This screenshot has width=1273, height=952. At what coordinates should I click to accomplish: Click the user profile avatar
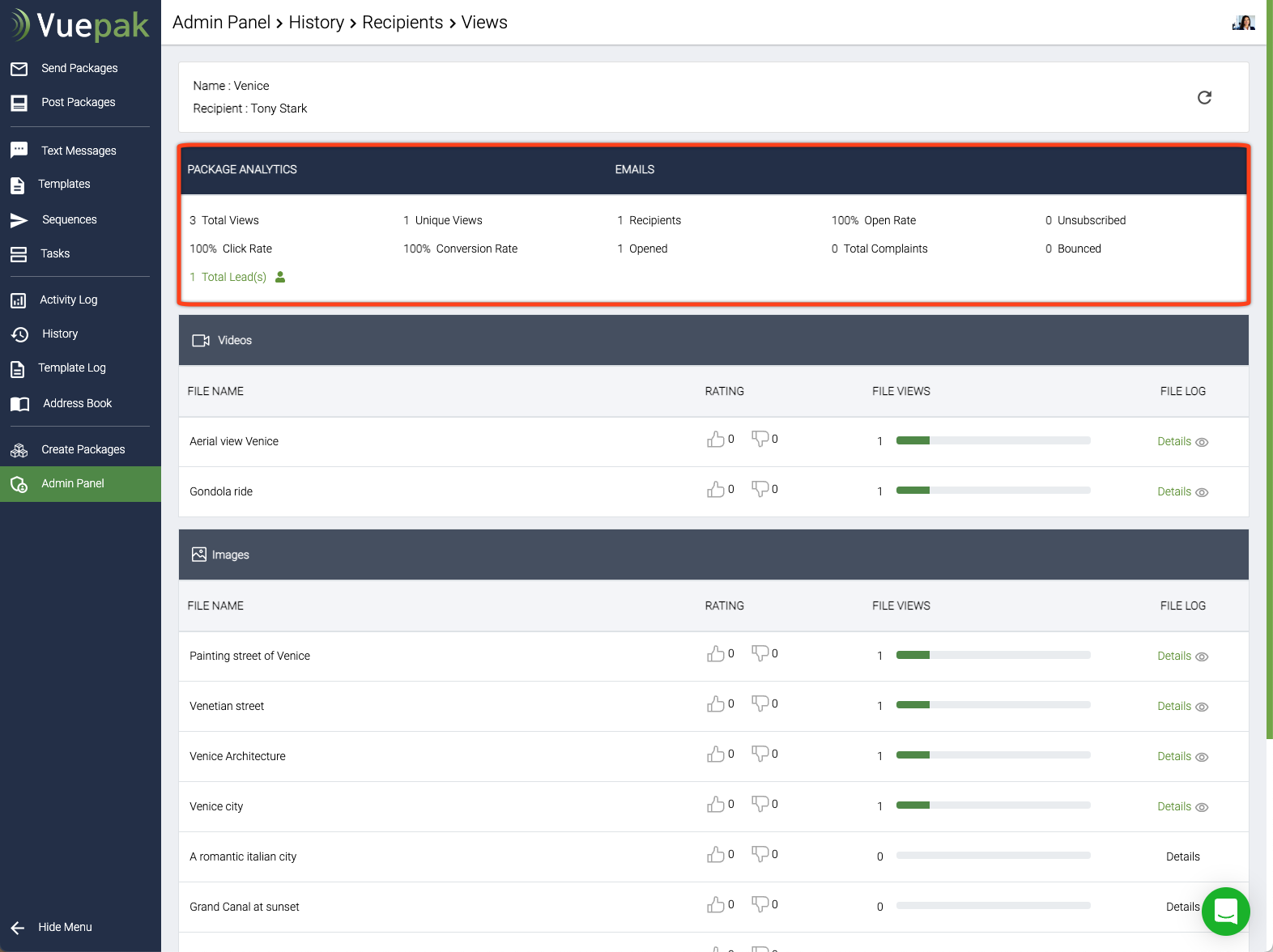(1243, 23)
